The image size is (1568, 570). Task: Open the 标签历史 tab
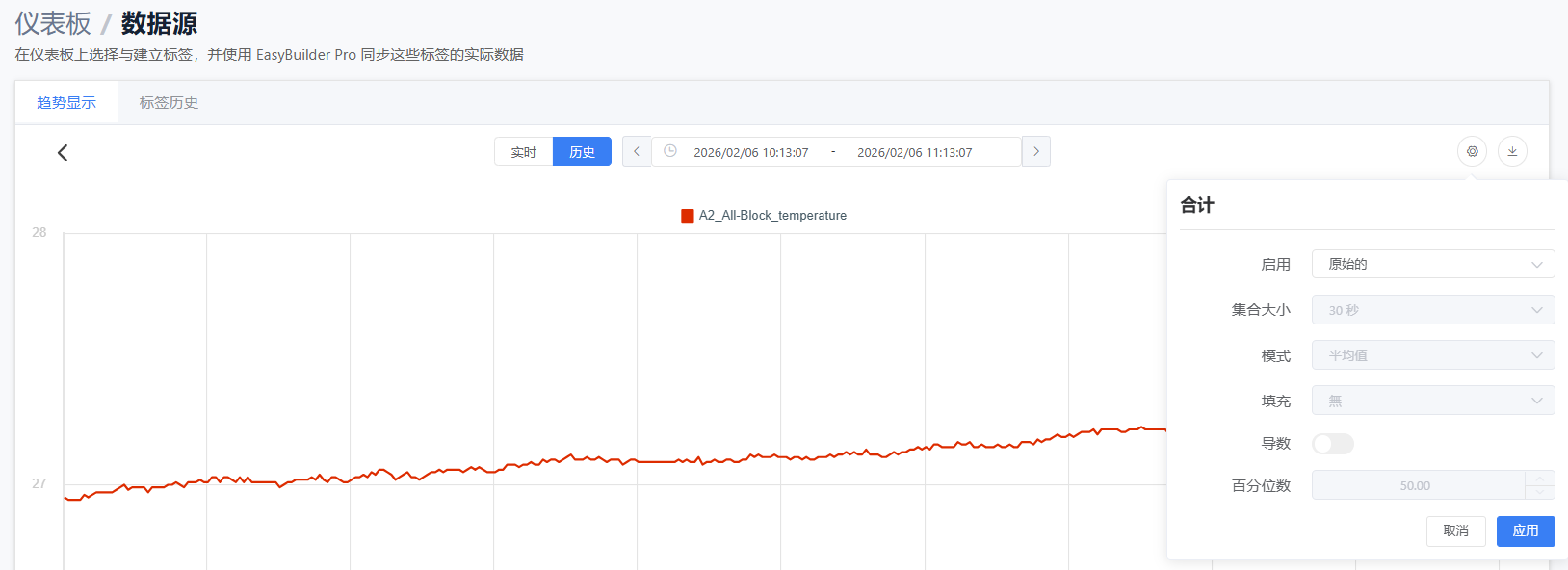point(169,103)
